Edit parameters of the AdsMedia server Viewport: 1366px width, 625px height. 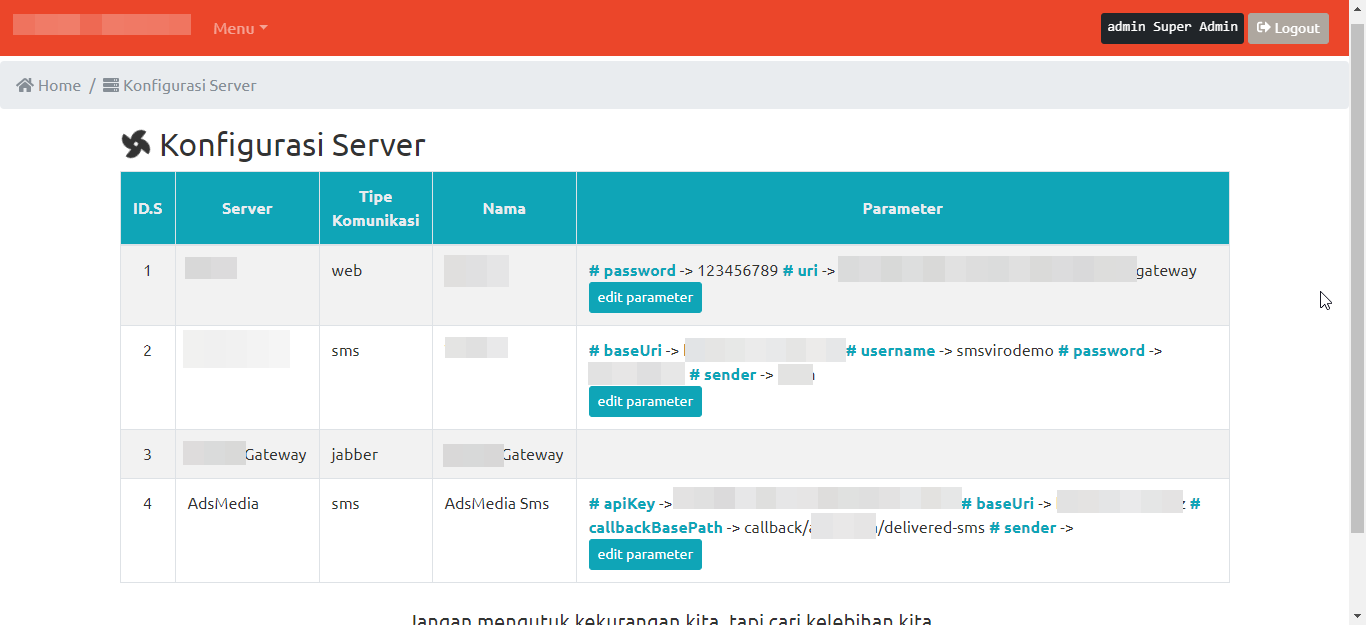(645, 554)
